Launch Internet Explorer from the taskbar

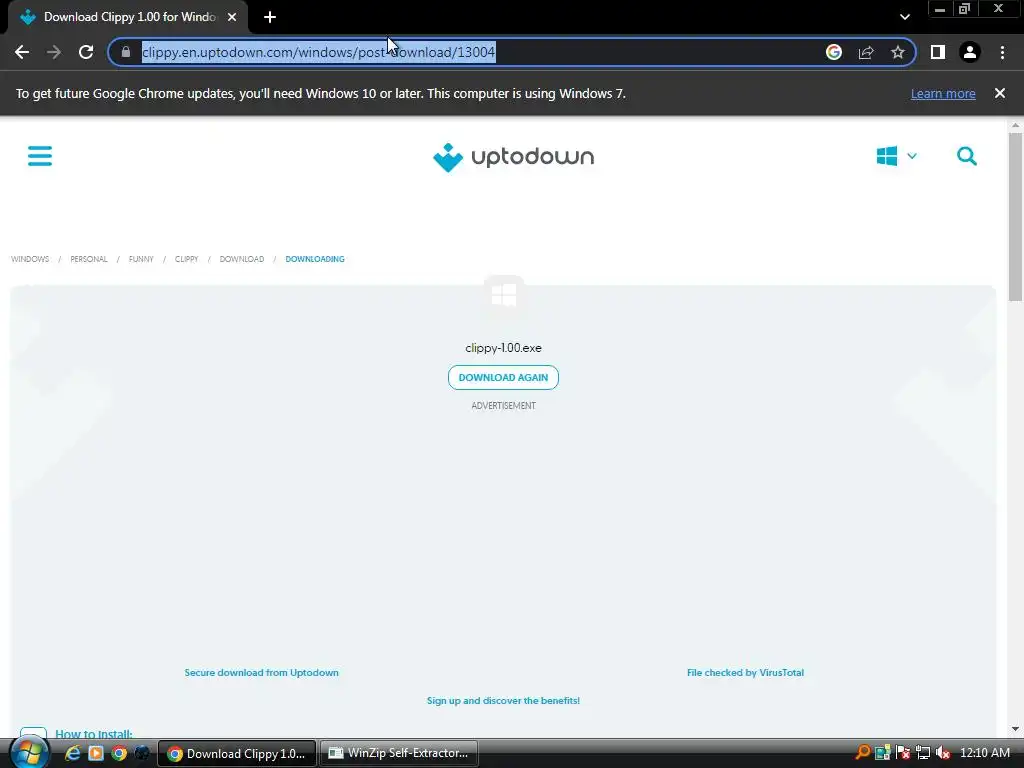pos(72,753)
